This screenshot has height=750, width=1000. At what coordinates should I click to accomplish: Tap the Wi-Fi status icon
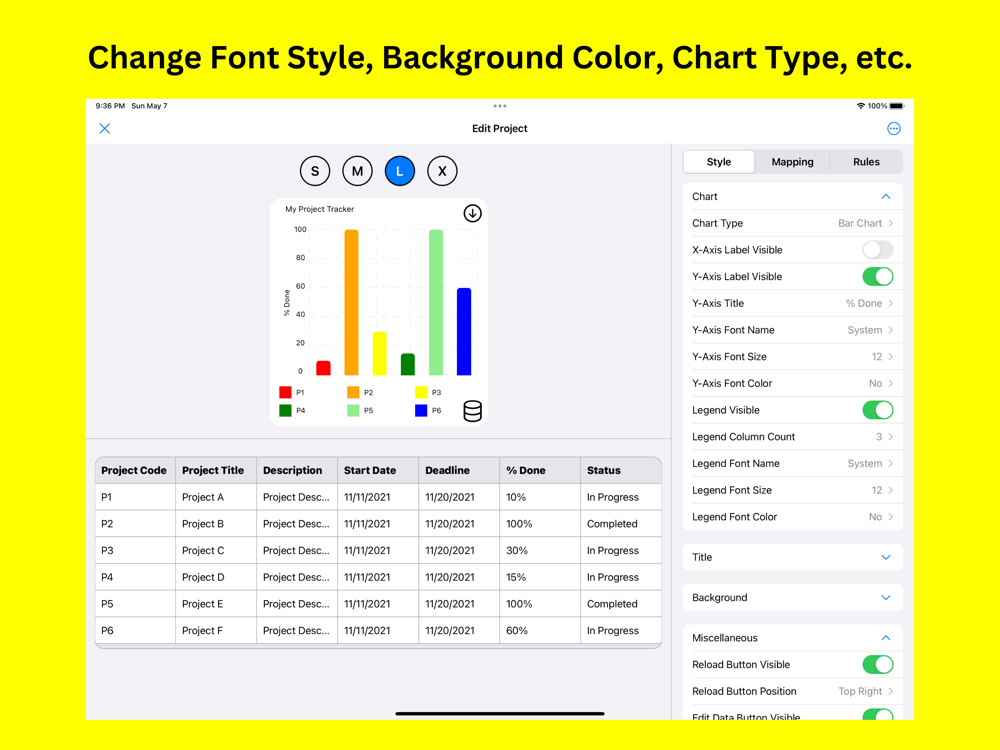click(860, 106)
